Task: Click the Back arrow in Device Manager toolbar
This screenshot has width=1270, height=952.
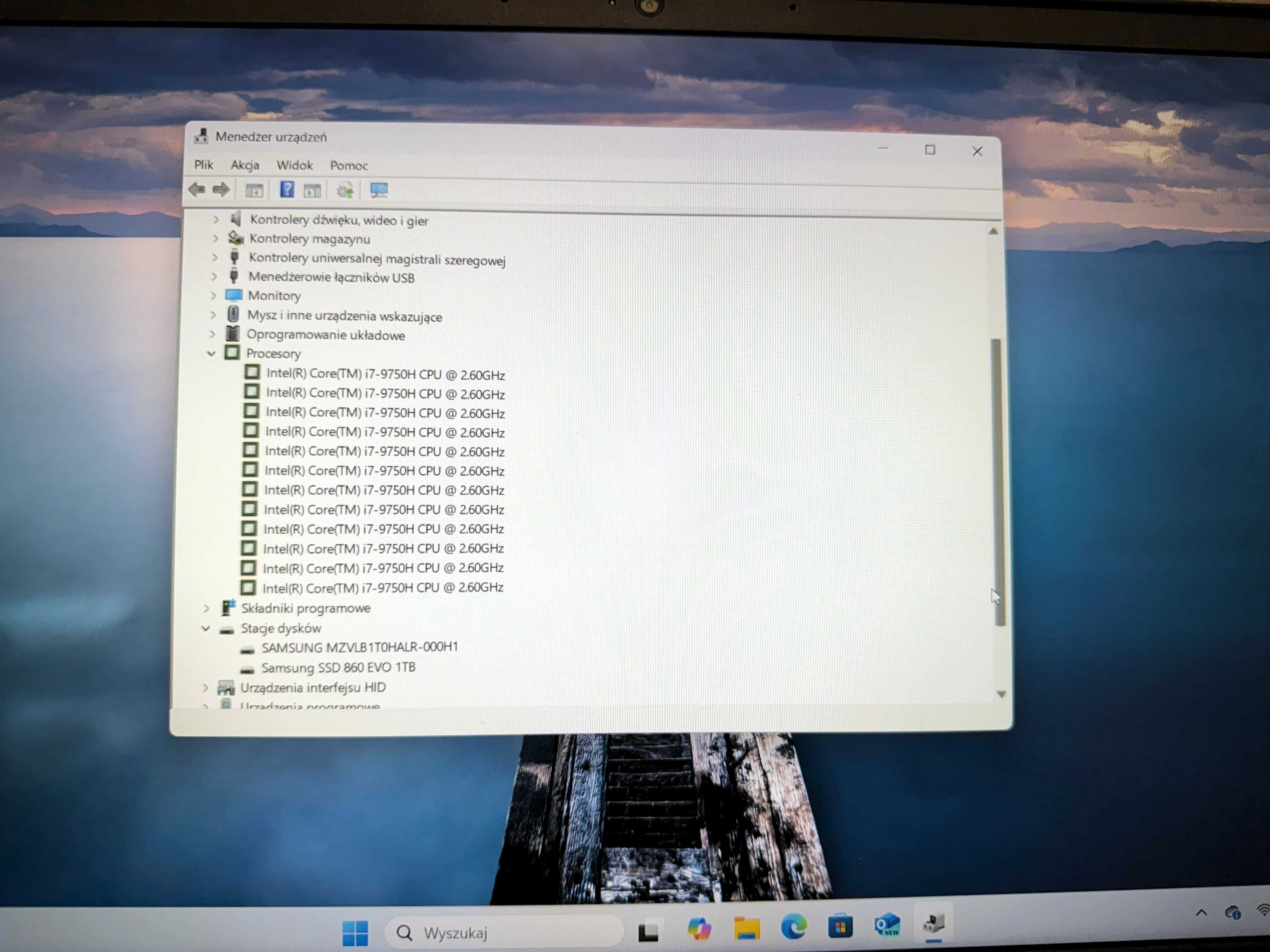Action: click(197, 190)
